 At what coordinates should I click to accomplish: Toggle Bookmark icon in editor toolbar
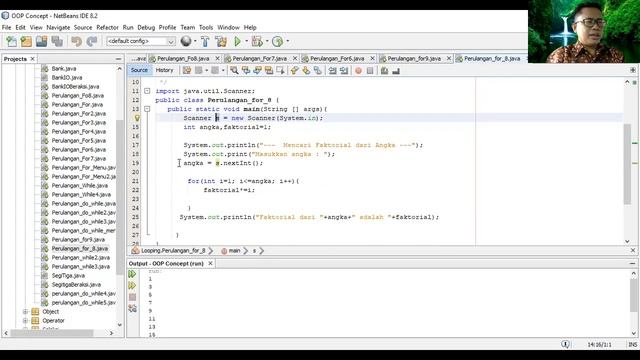(318, 71)
